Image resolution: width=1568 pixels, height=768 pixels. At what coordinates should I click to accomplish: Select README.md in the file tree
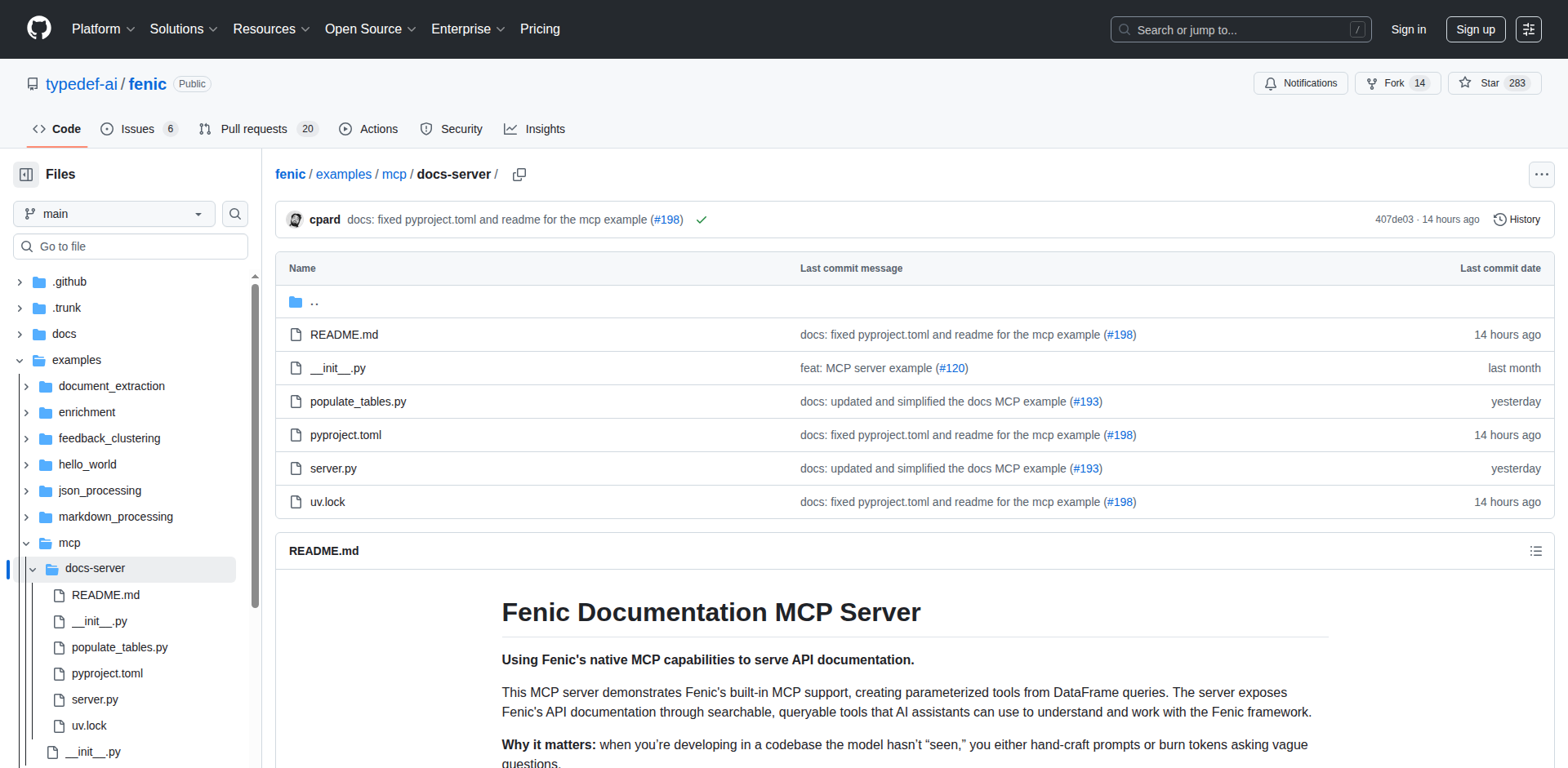(x=106, y=595)
